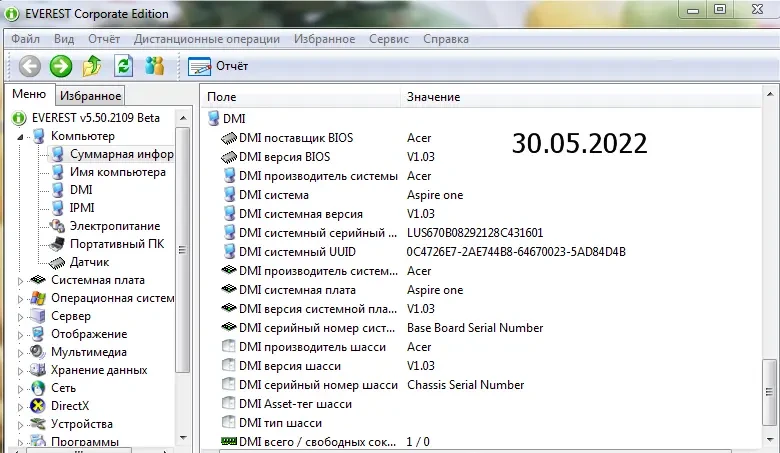
Task: Select the DMI системный UUID value
Action: (516, 252)
